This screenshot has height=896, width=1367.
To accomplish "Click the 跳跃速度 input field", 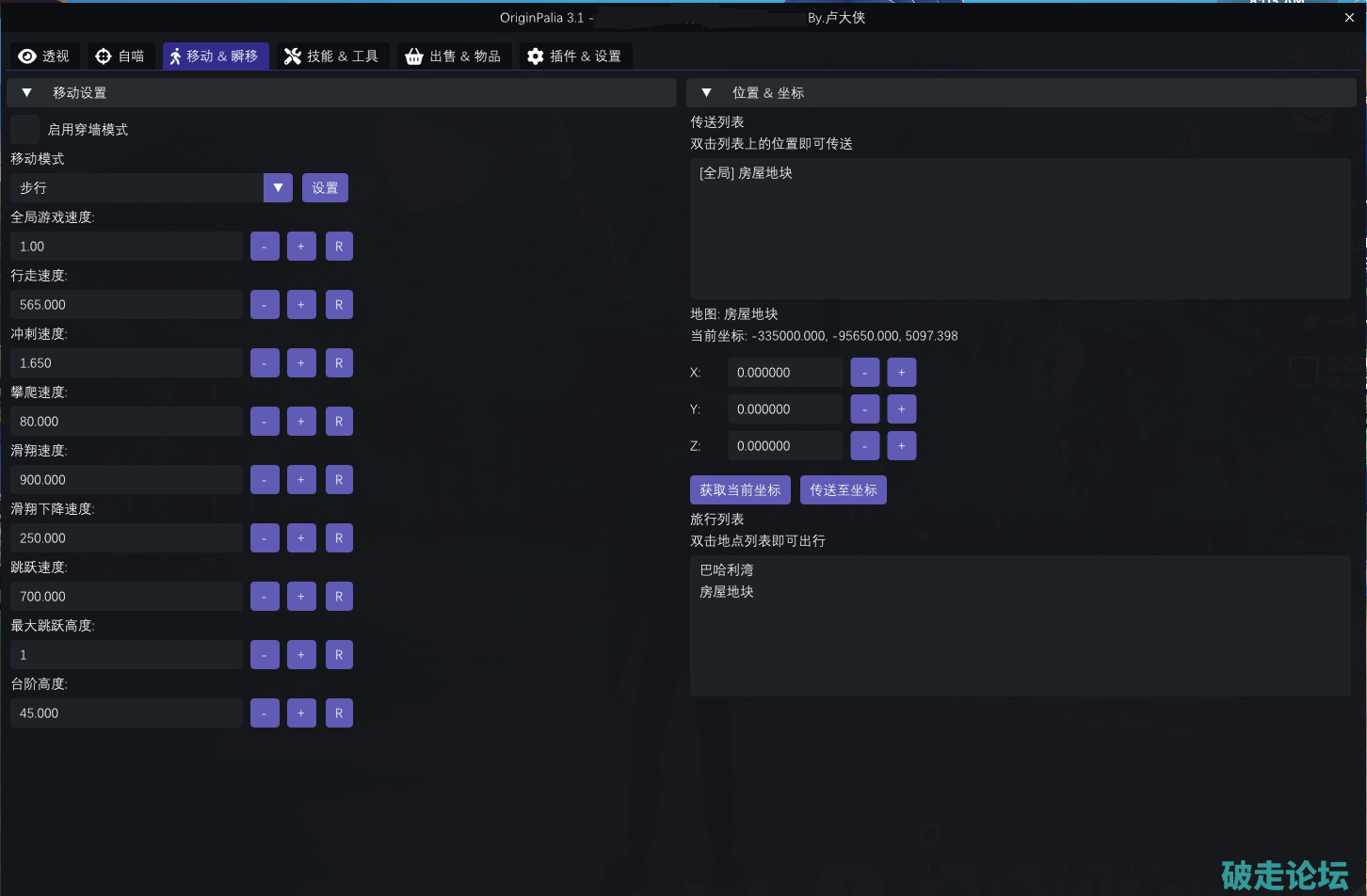I will click(126, 597).
